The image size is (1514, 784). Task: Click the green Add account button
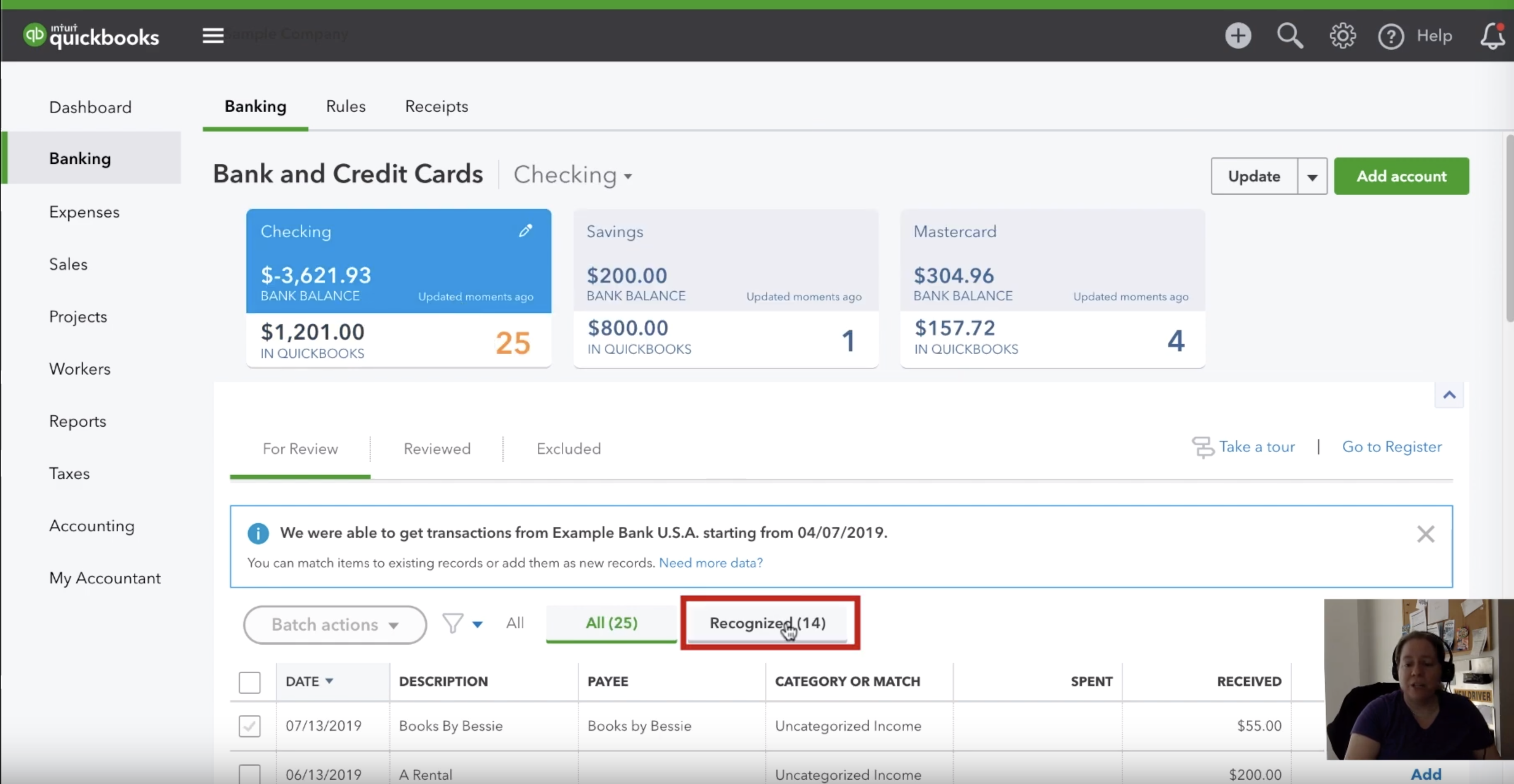(1401, 176)
